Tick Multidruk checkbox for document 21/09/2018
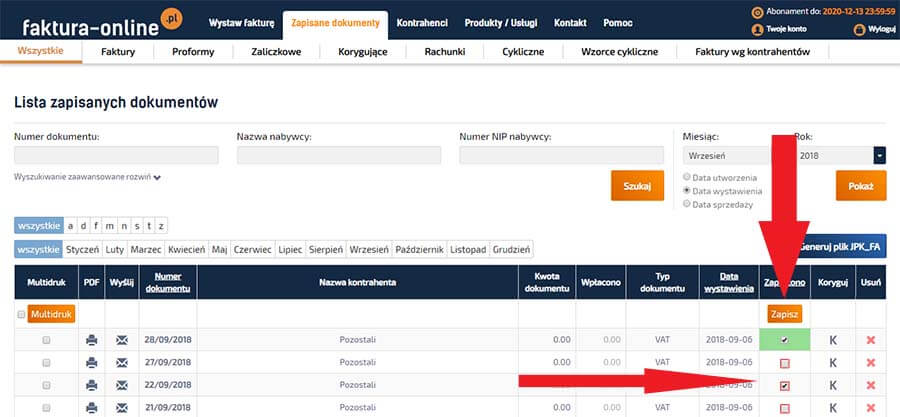The width and height of the screenshot is (900, 417). (x=46, y=408)
